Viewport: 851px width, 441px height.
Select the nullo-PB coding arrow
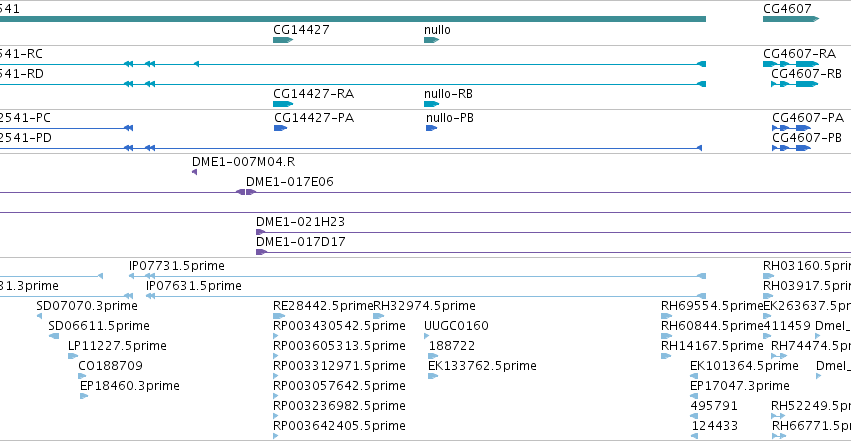click(431, 128)
